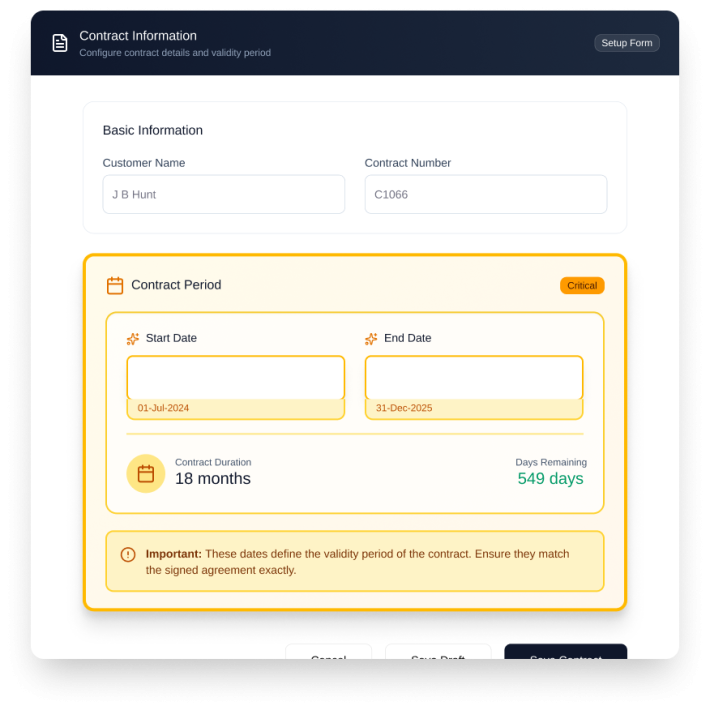Viewport: 710px width, 710px height.
Task: Click the header subtitle about validity period
Action: (x=175, y=53)
